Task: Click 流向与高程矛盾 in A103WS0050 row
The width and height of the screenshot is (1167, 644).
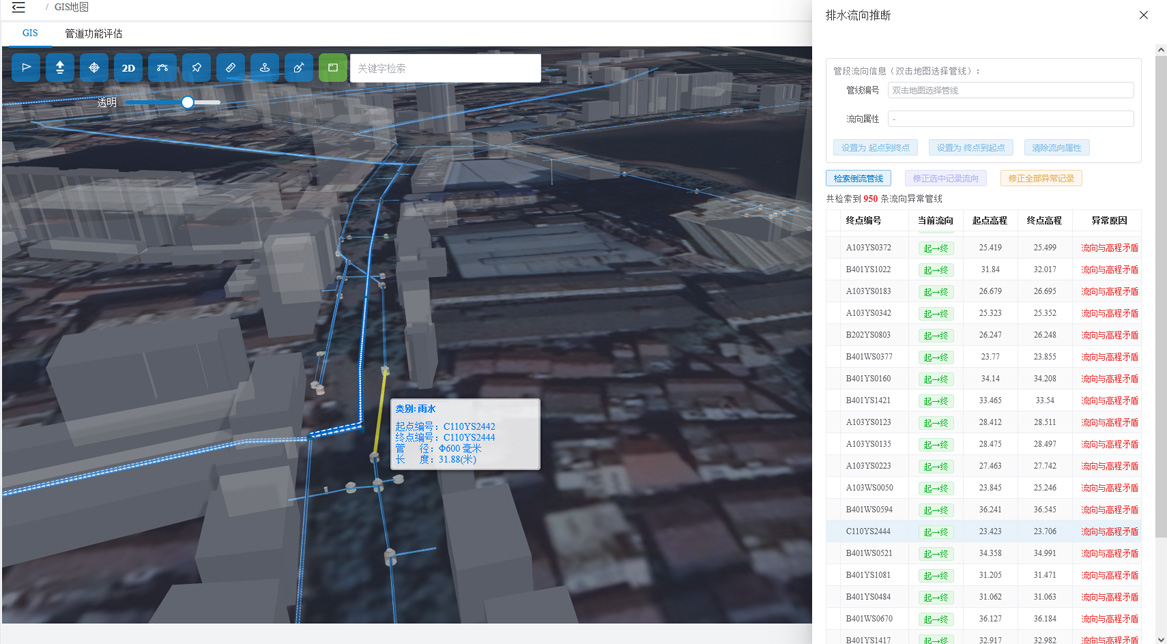Action: coord(1110,488)
